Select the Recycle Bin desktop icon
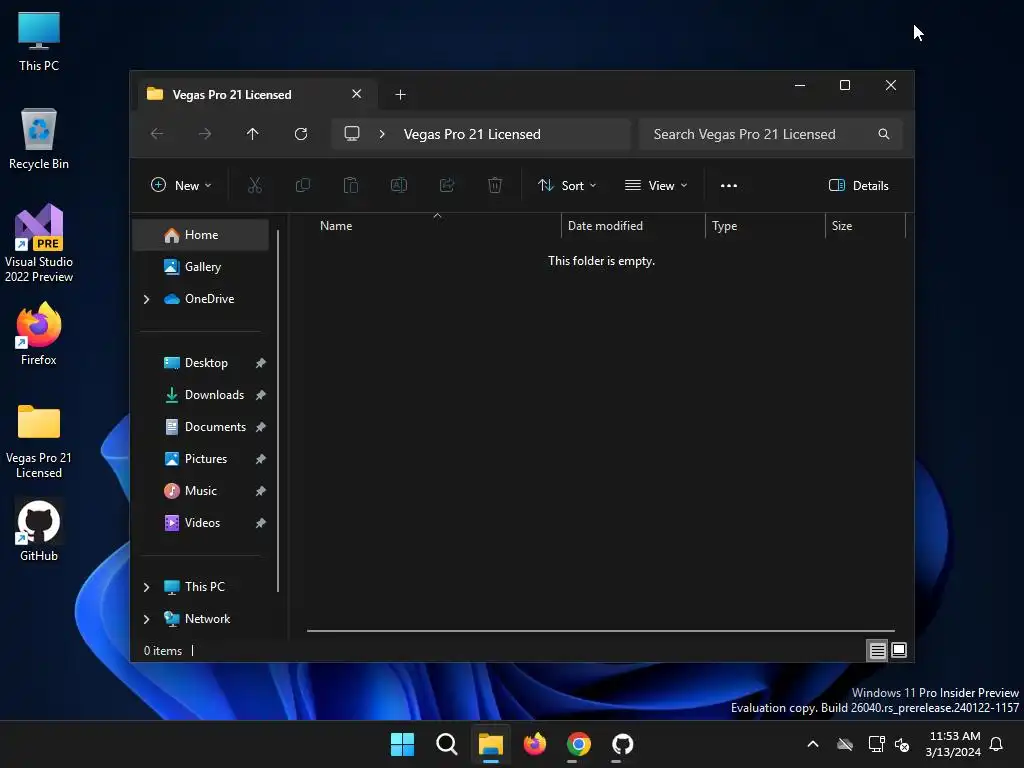This screenshot has height=768, width=1024. point(39,138)
